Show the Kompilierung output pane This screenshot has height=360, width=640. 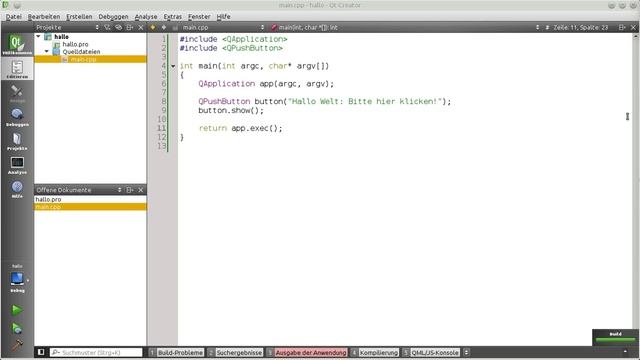click(375, 352)
